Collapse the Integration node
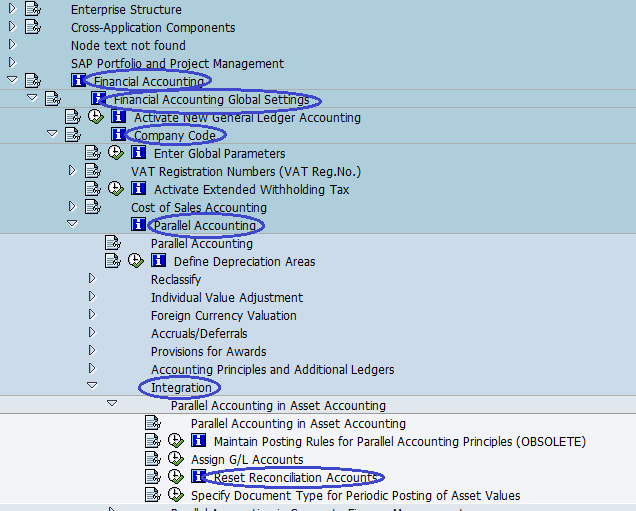The width and height of the screenshot is (636, 511). pos(92,385)
